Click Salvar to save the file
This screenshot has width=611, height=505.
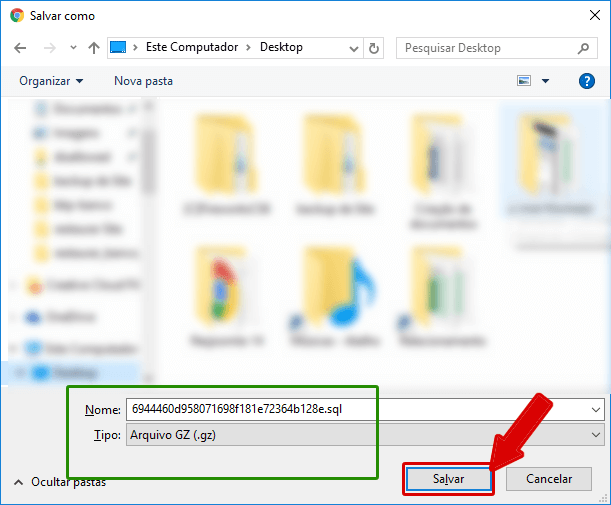[x=449, y=479]
